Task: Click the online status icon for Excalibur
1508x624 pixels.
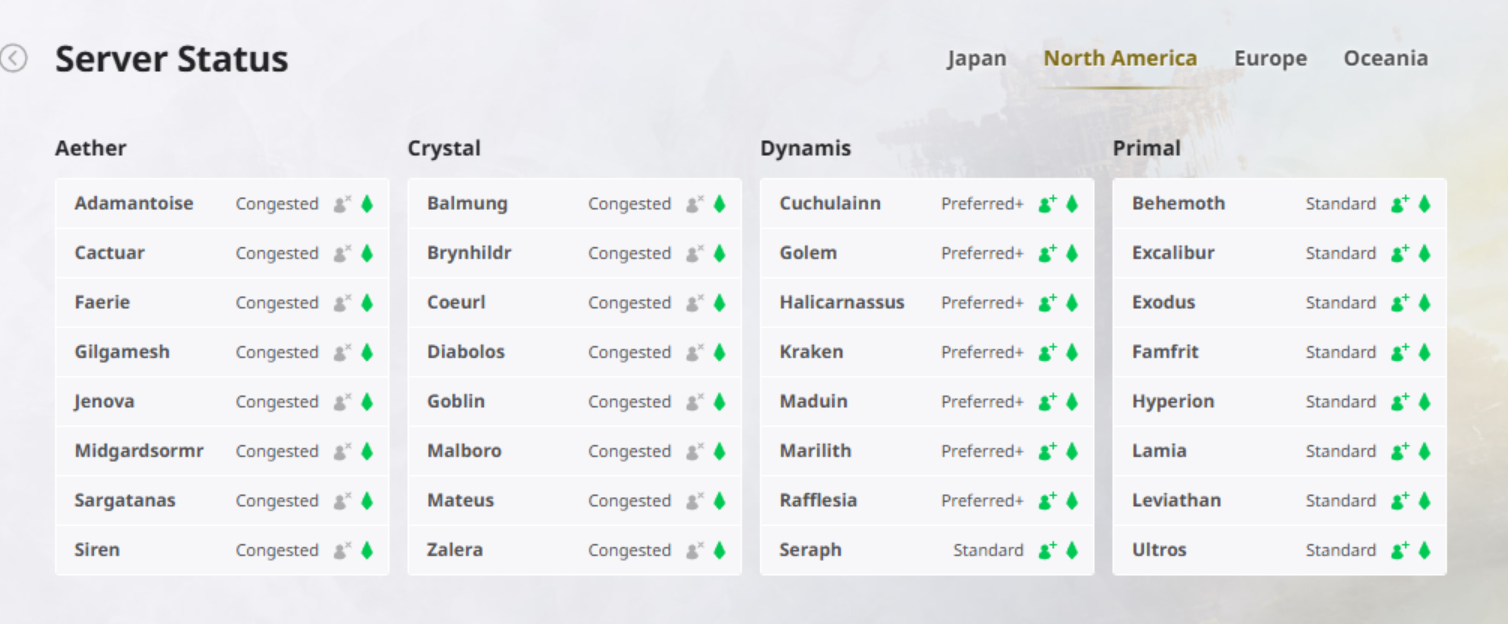Action: 1424,253
